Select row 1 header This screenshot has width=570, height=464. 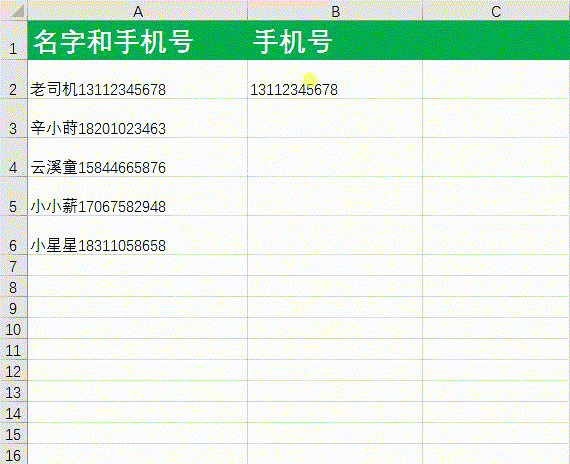pos(14,40)
